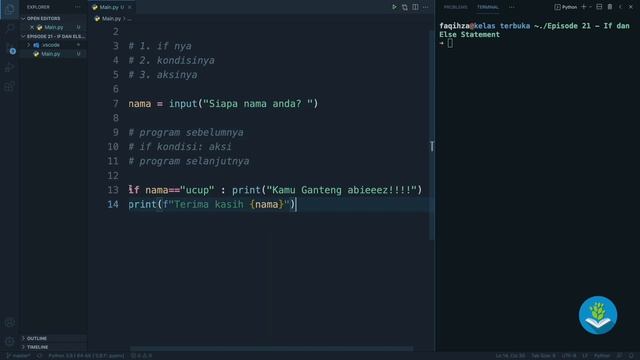Click the feedback icon in status bar
Image resolution: width=640 pixels, height=360 pixels.
620,356
